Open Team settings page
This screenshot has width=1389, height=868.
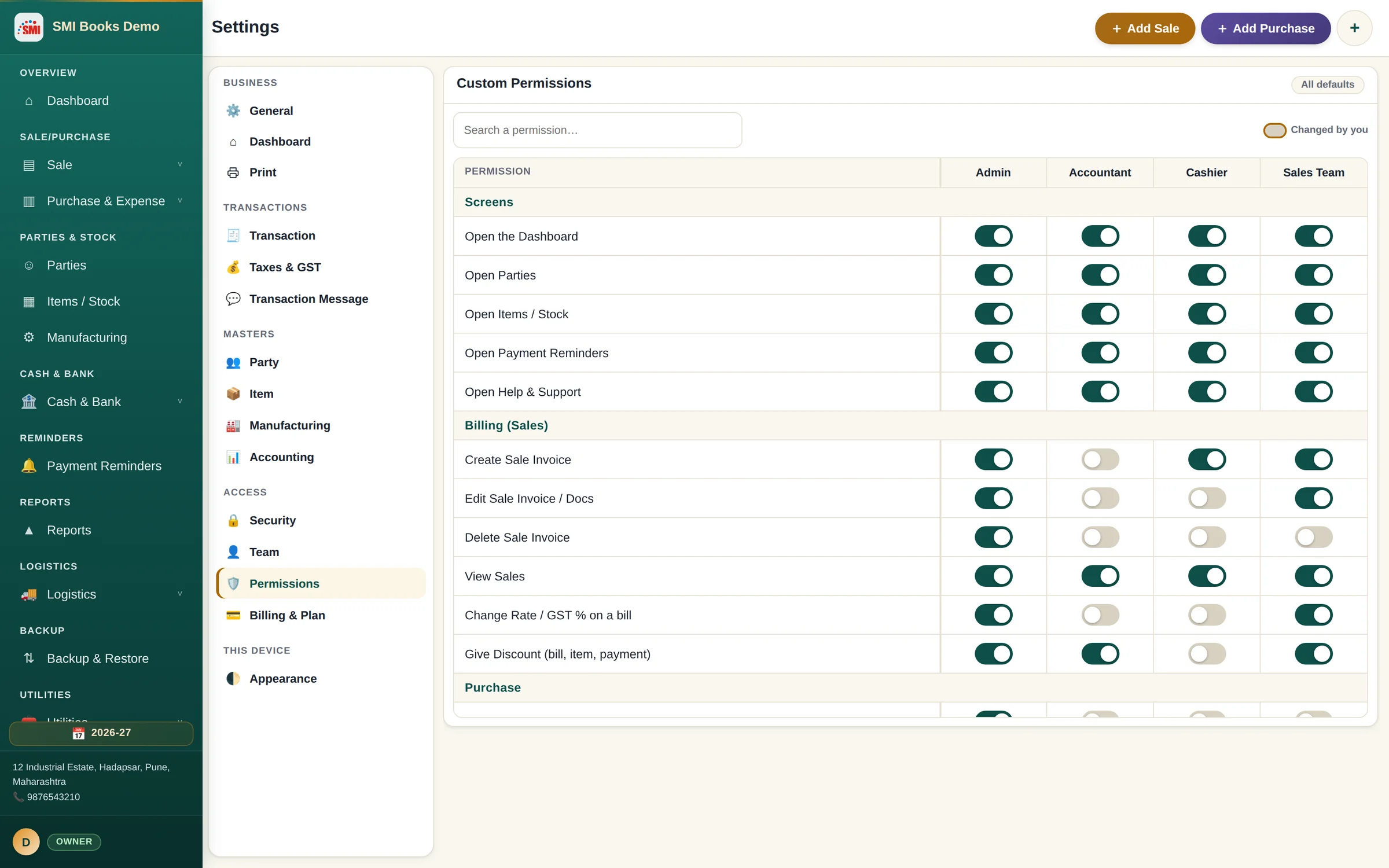pyautogui.click(x=321, y=552)
